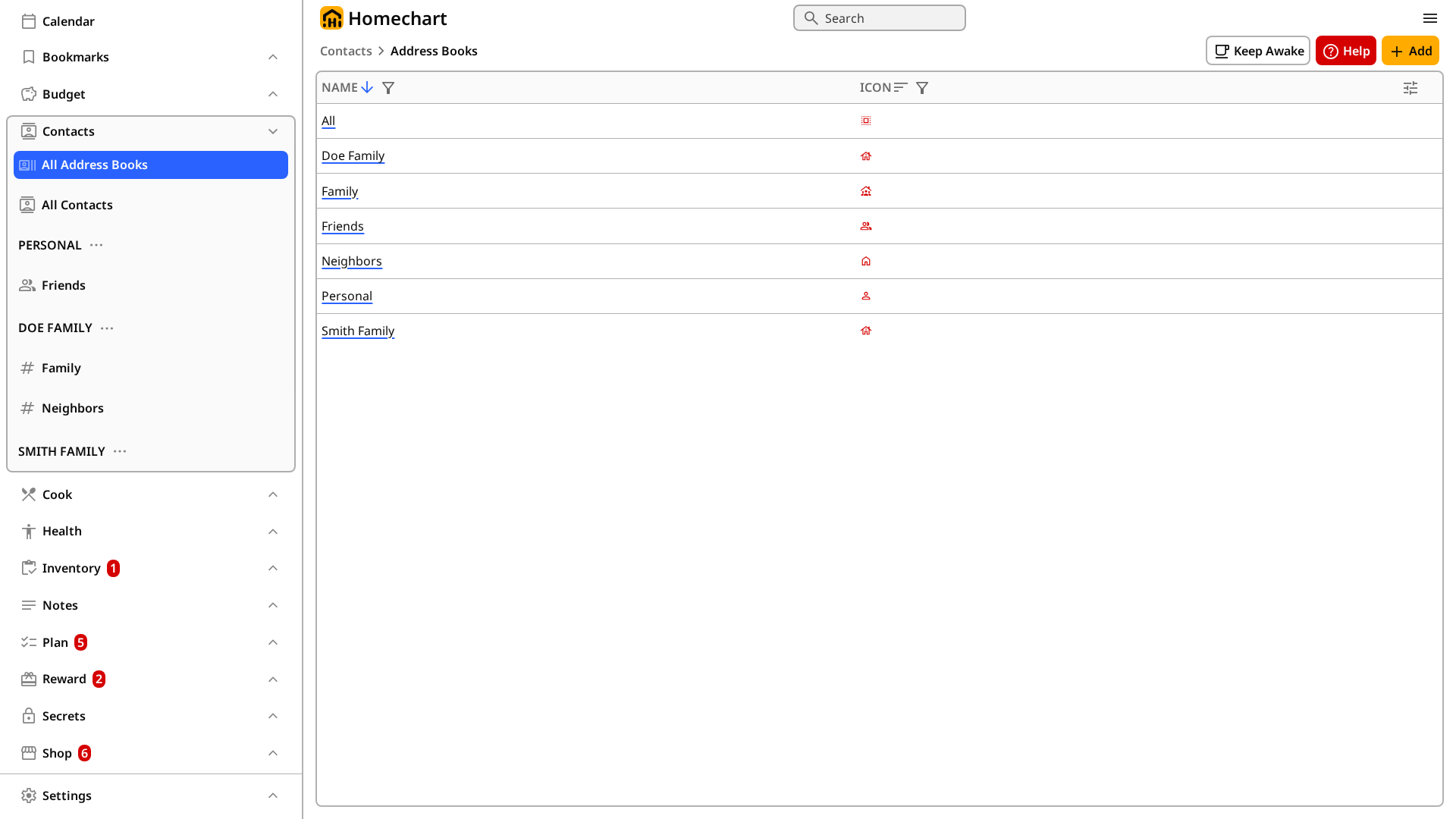
Task: Toggle the Keep Awake button
Action: tap(1258, 51)
